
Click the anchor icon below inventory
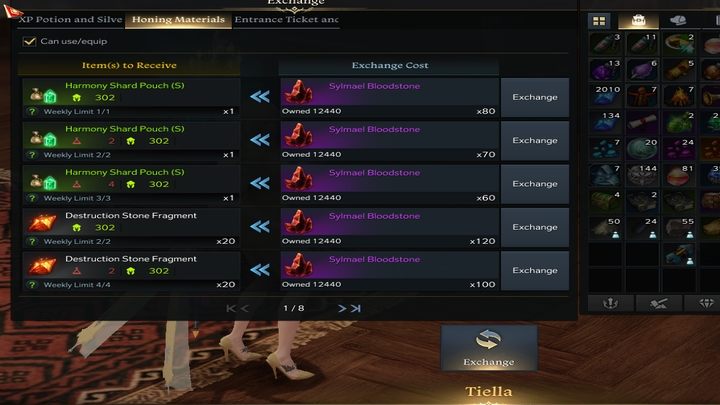[x=610, y=303]
